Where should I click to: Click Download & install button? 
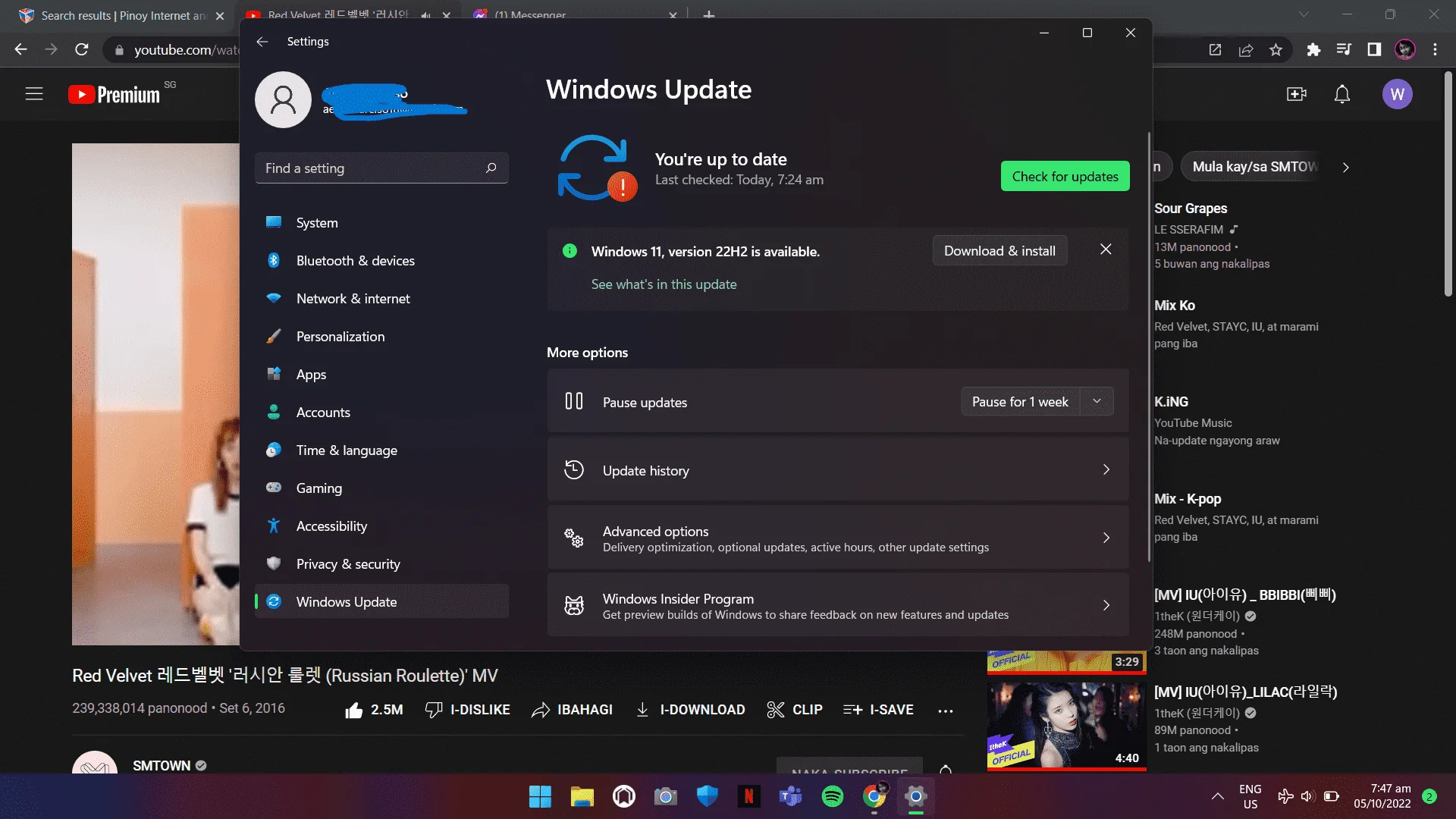coord(999,251)
